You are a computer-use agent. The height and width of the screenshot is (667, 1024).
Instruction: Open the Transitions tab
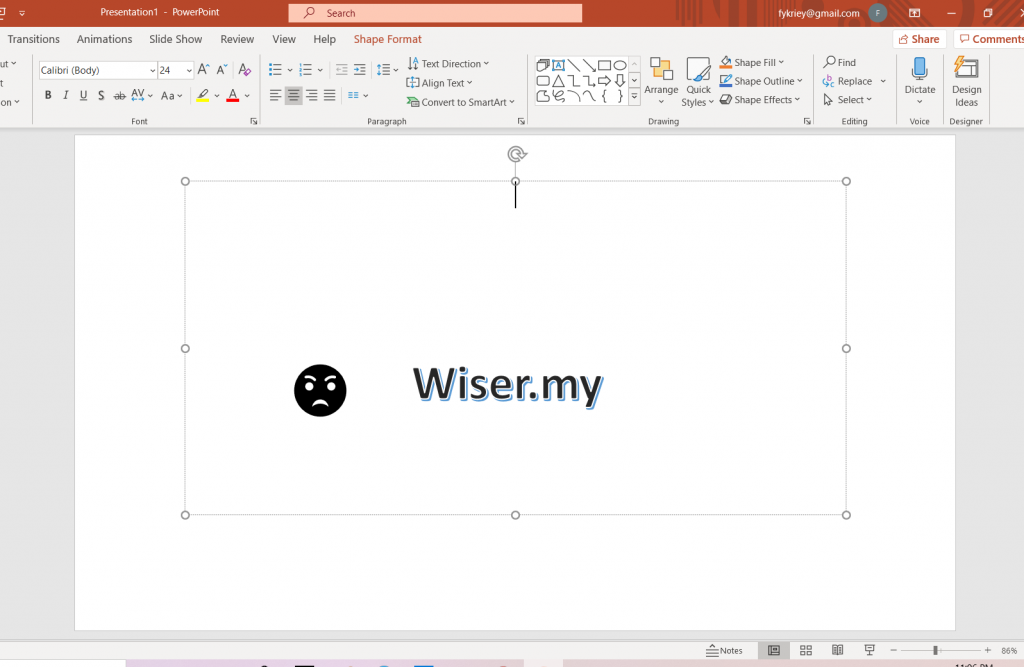pyautogui.click(x=33, y=39)
